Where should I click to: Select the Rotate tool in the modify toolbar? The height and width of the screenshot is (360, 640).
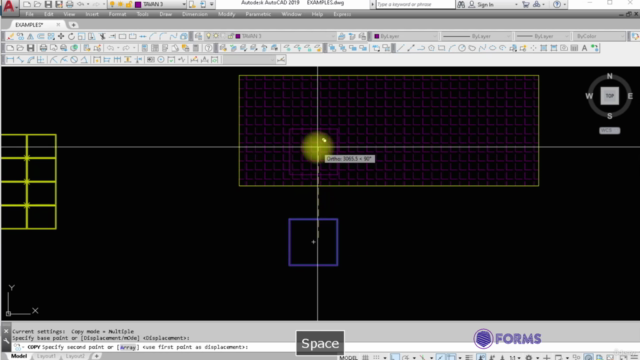tap(71, 36)
